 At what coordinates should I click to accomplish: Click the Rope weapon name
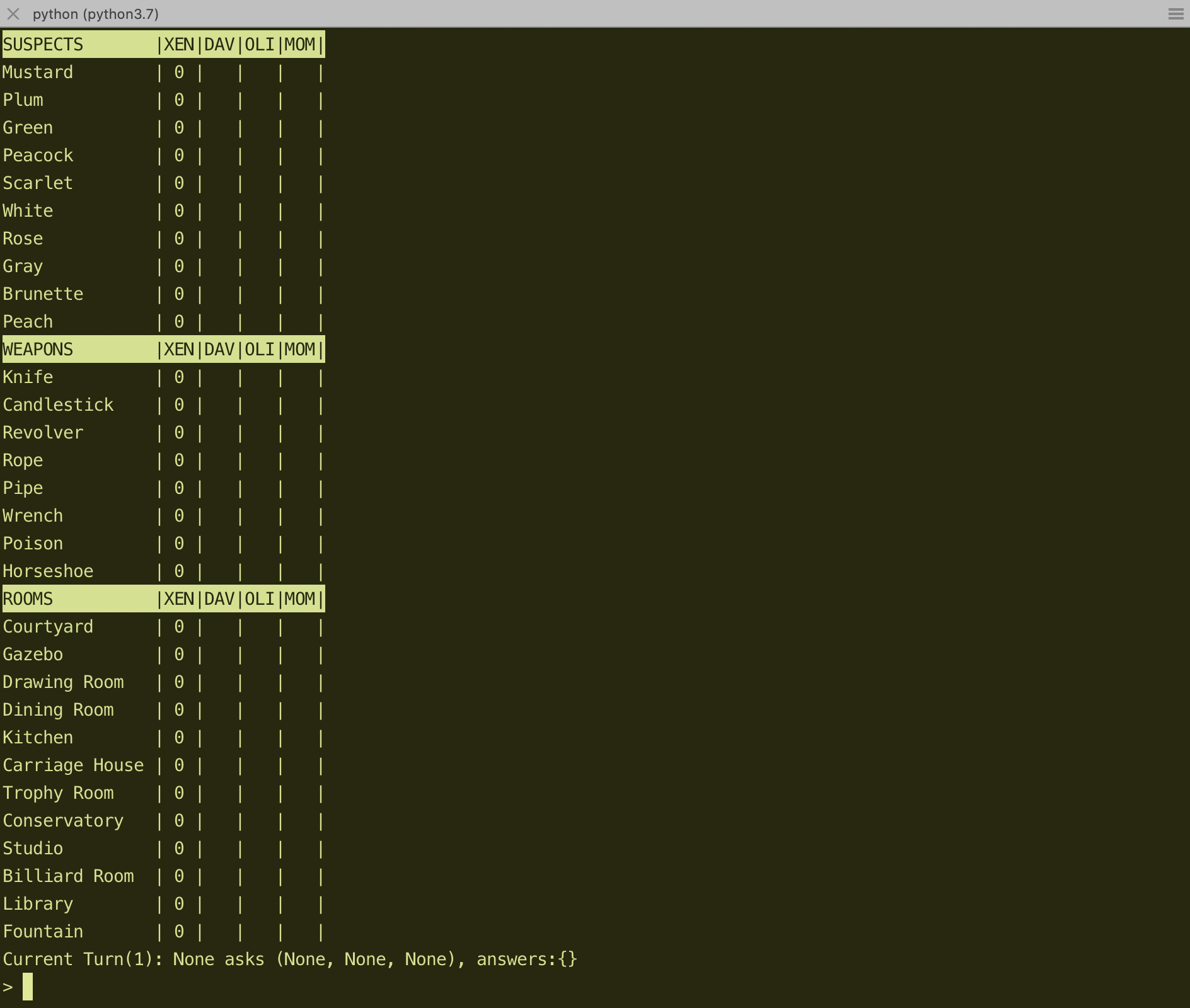(x=23, y=461)
